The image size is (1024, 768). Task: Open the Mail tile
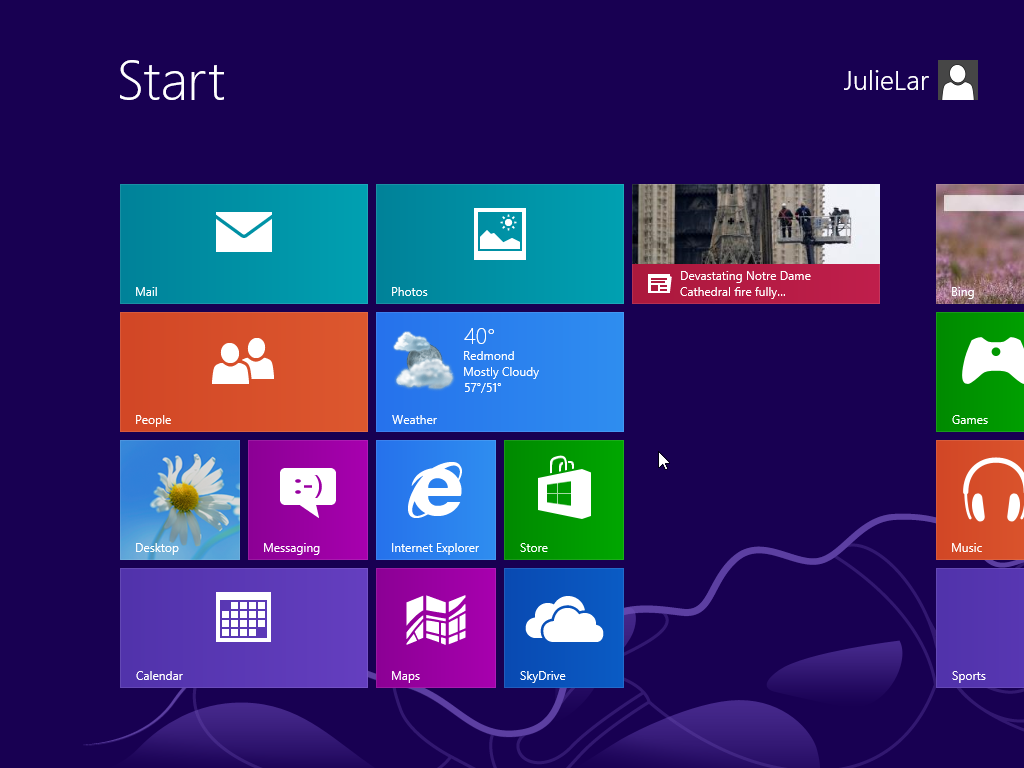(x=244, y=244)
